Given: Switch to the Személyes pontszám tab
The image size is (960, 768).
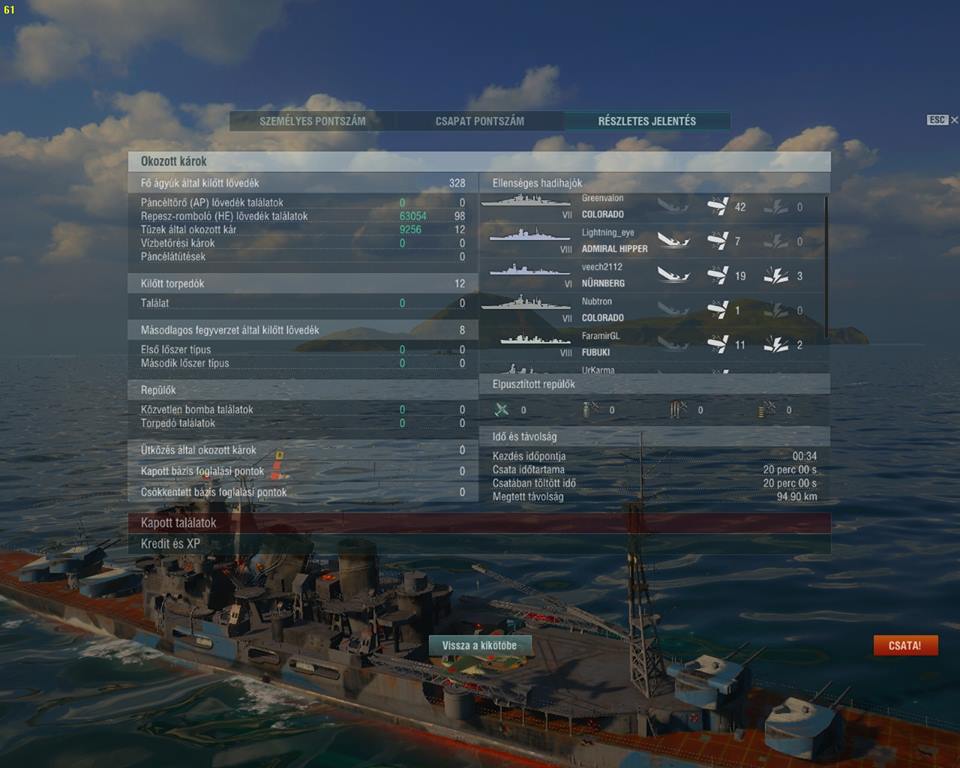Looking at the screenshot, I should pos(312,121).
